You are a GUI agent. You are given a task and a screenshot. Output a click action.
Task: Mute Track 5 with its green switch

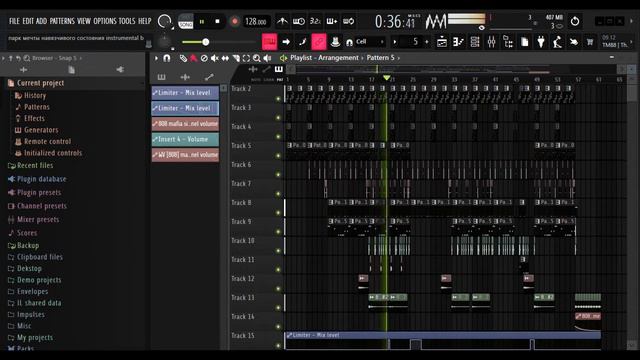tap(278, 156)
